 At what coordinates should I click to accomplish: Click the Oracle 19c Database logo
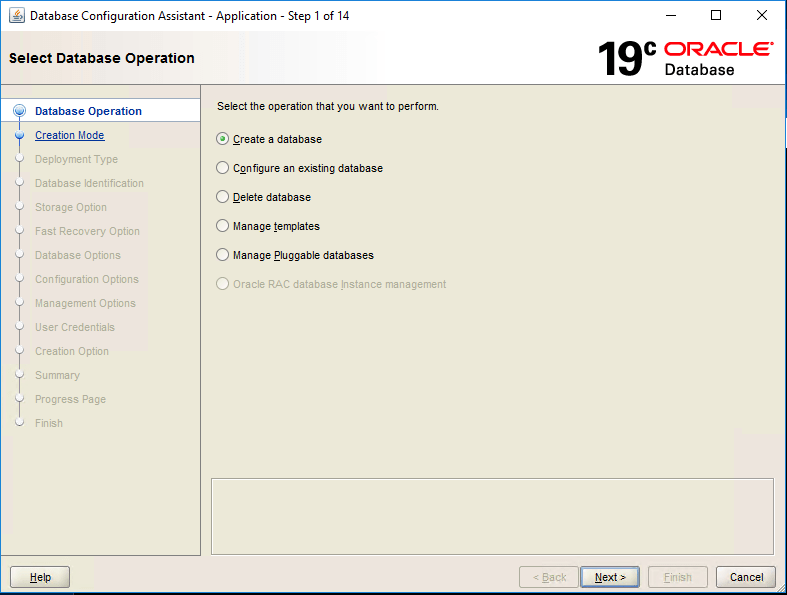pos(685,58)
